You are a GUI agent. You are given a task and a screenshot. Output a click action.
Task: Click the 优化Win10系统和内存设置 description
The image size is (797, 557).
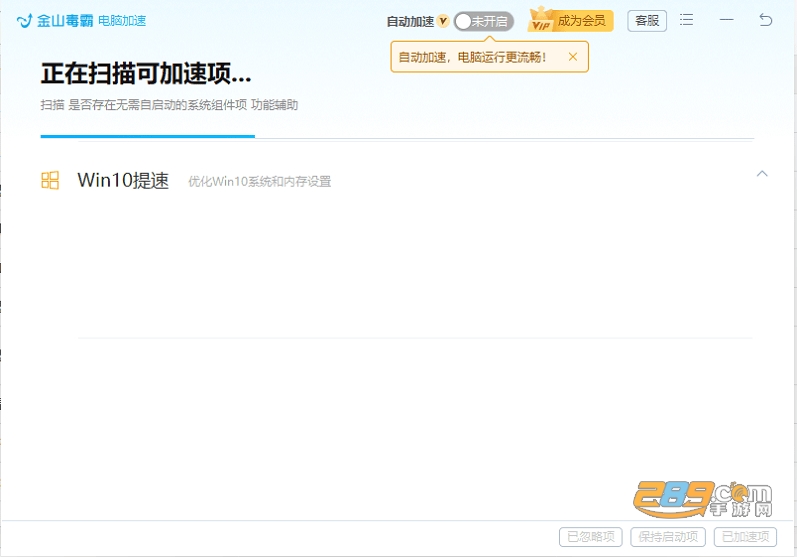pos(260,181)
